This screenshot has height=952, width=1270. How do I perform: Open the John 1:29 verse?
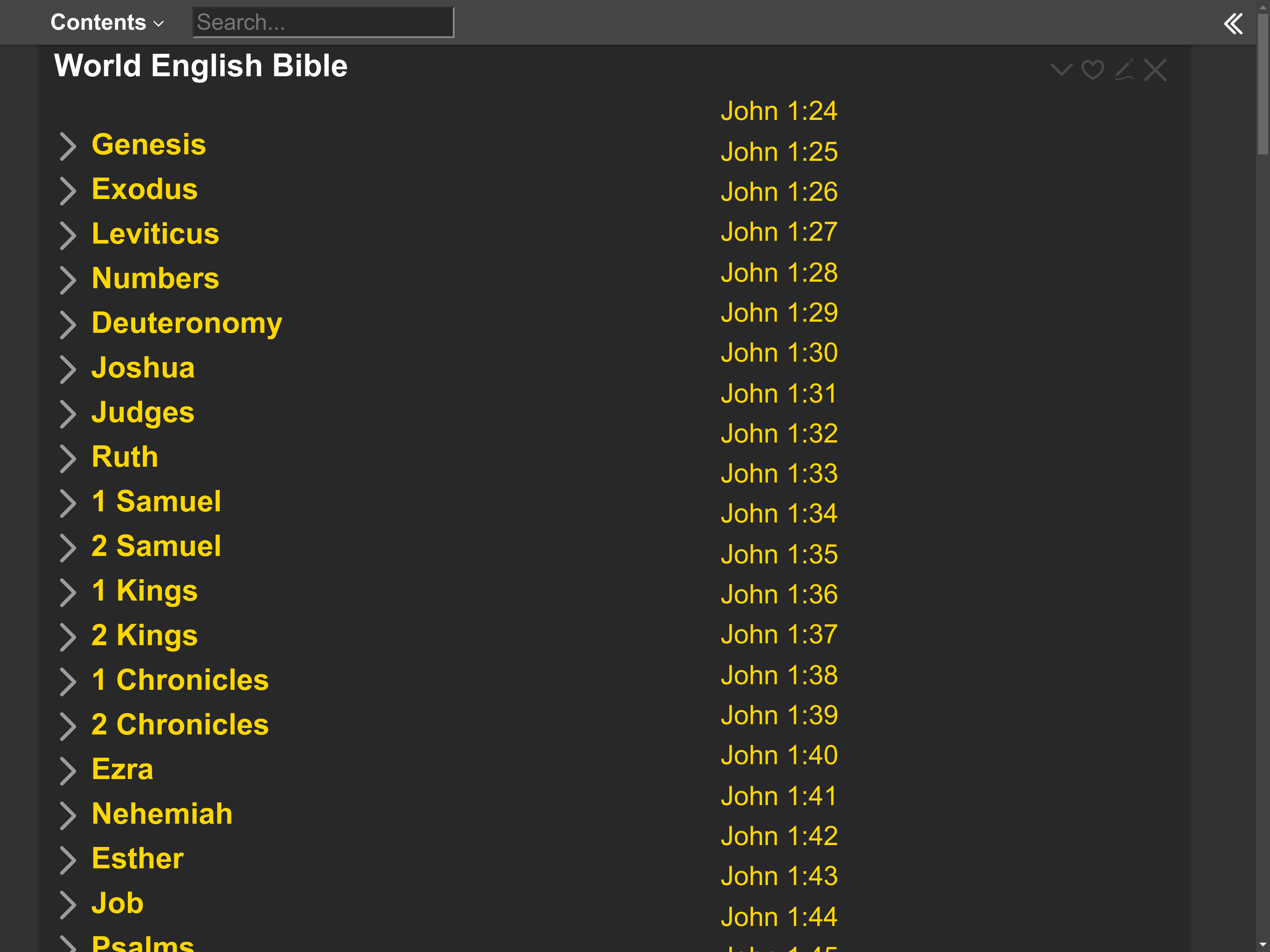pyautogui.click(x=779, y=312)
